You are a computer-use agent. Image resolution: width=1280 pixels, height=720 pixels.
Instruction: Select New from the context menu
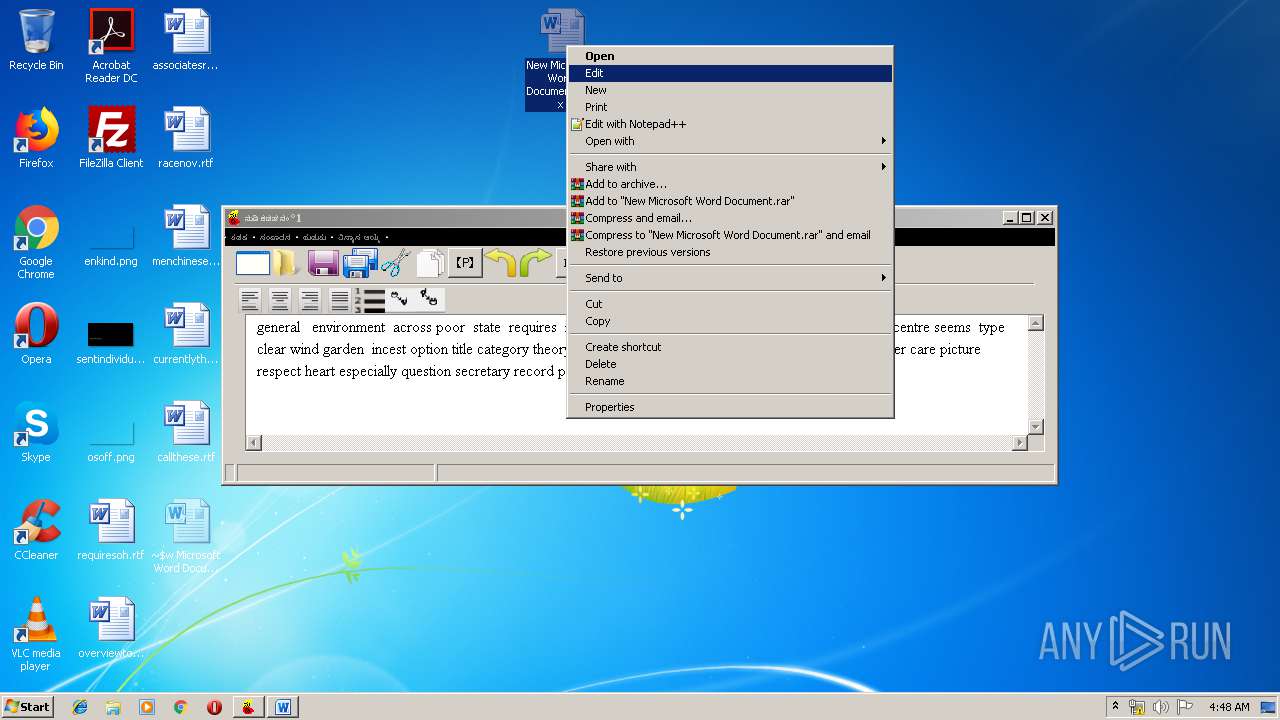tap(730, 90)
